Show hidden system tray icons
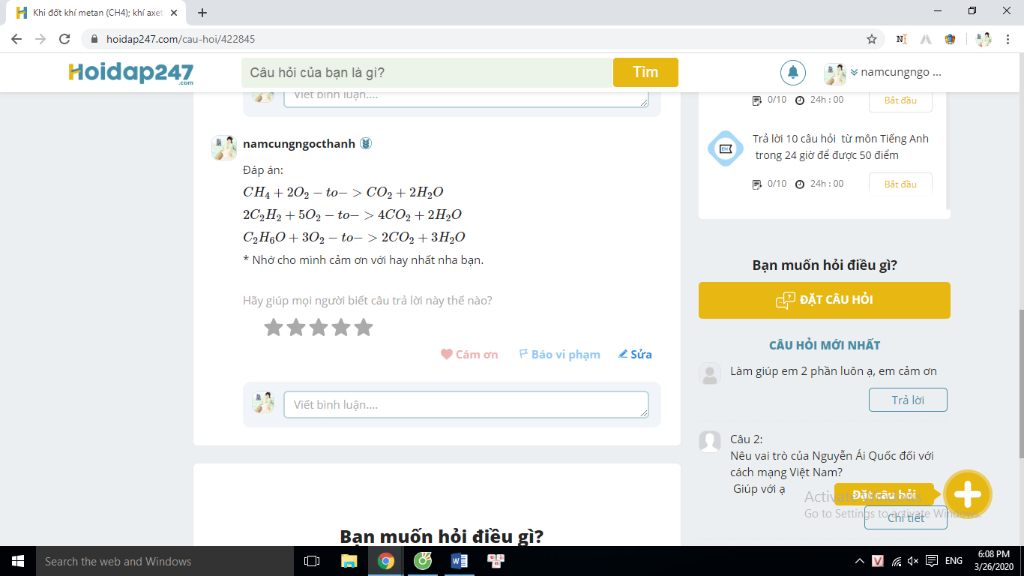Image resolution: width=1024 pixels, height=576 pixels. tap(859, 561)
